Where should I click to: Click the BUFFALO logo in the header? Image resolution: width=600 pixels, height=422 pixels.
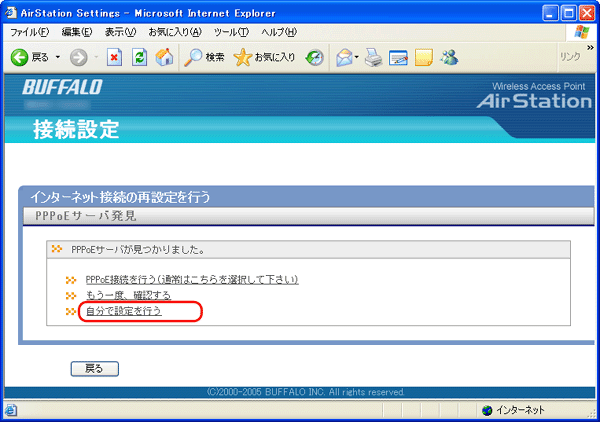[62, 87]
